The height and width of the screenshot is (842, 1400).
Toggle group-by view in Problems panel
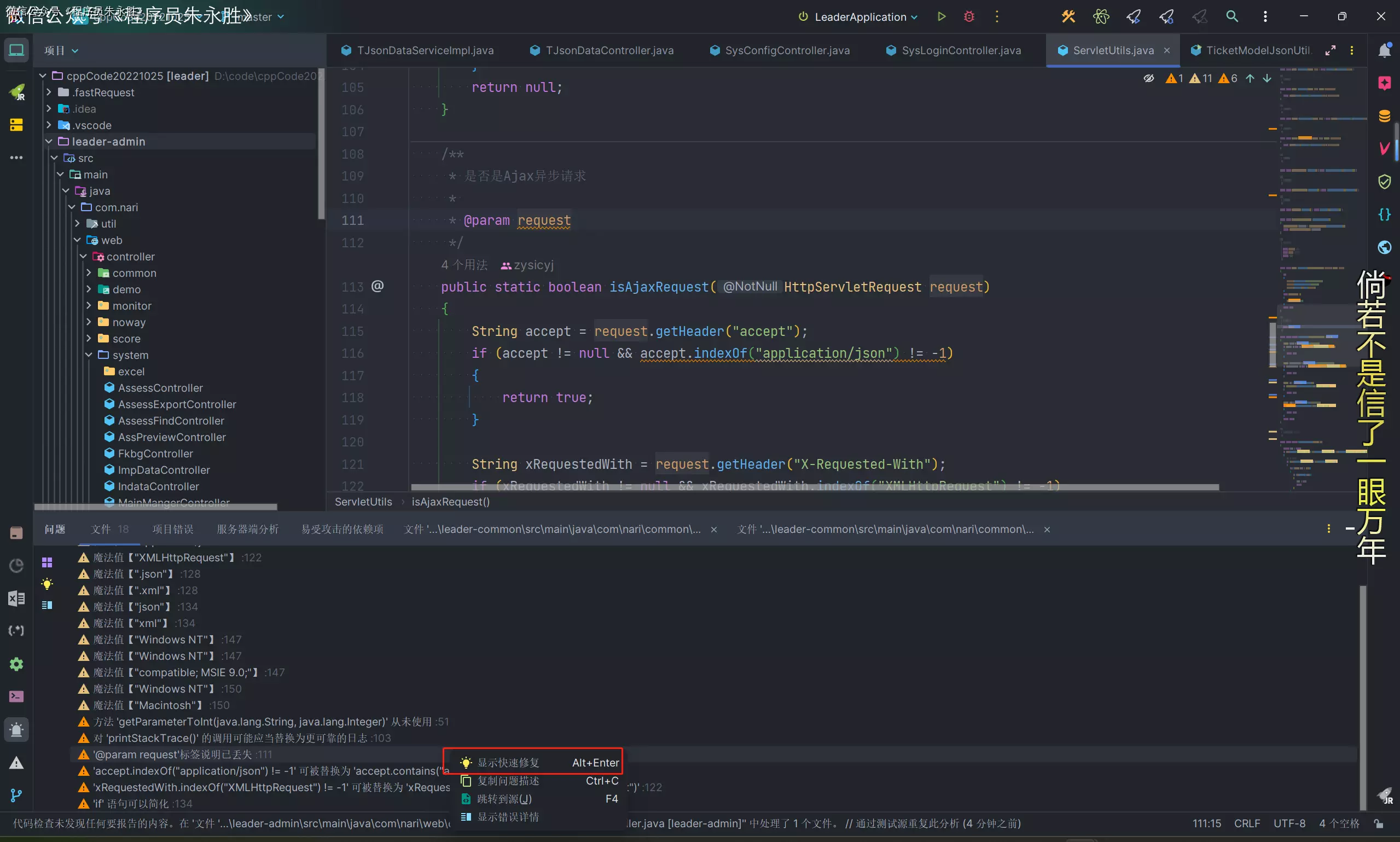(47, 562)
